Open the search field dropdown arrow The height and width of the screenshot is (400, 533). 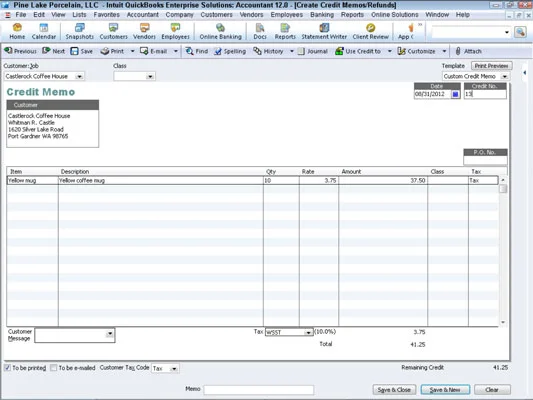click(507, 32)
